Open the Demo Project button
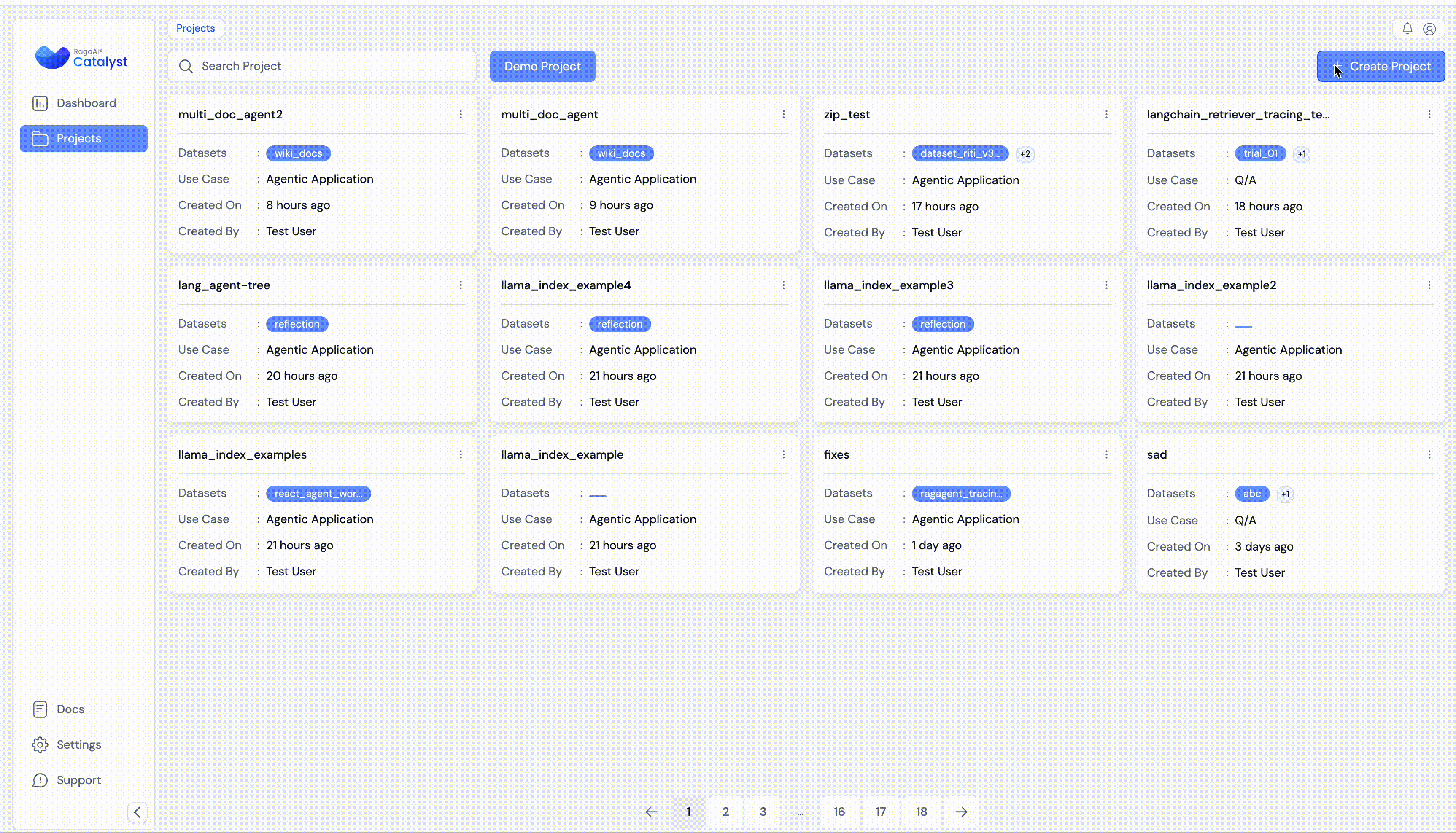The width and height of the screenshot is (1456, 833). pyautogui.click(x=542, y=66)
